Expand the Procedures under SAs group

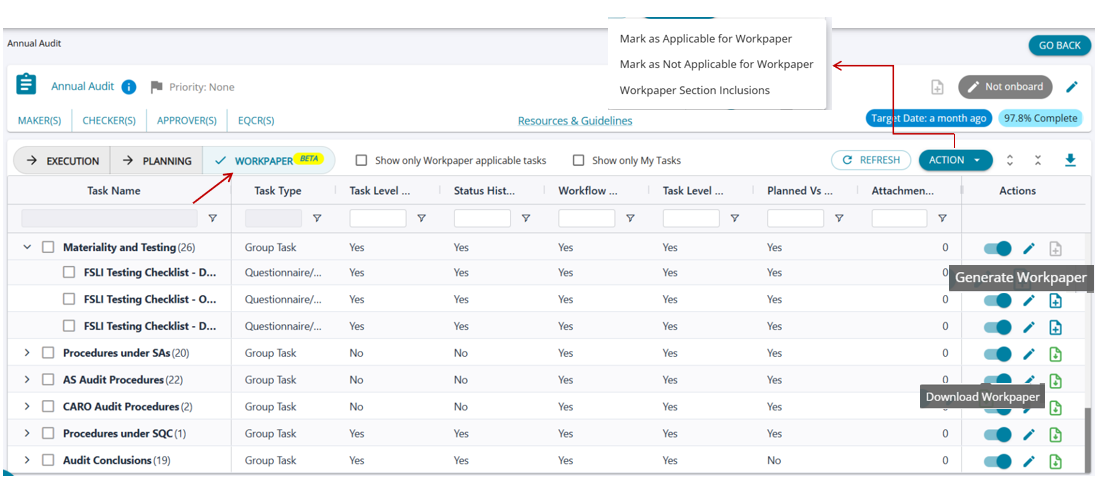point(27,353)
